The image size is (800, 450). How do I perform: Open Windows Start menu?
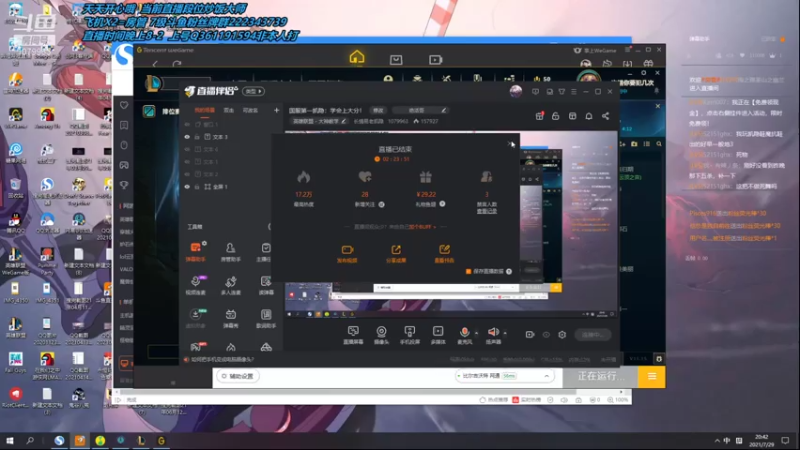point(10,440)
